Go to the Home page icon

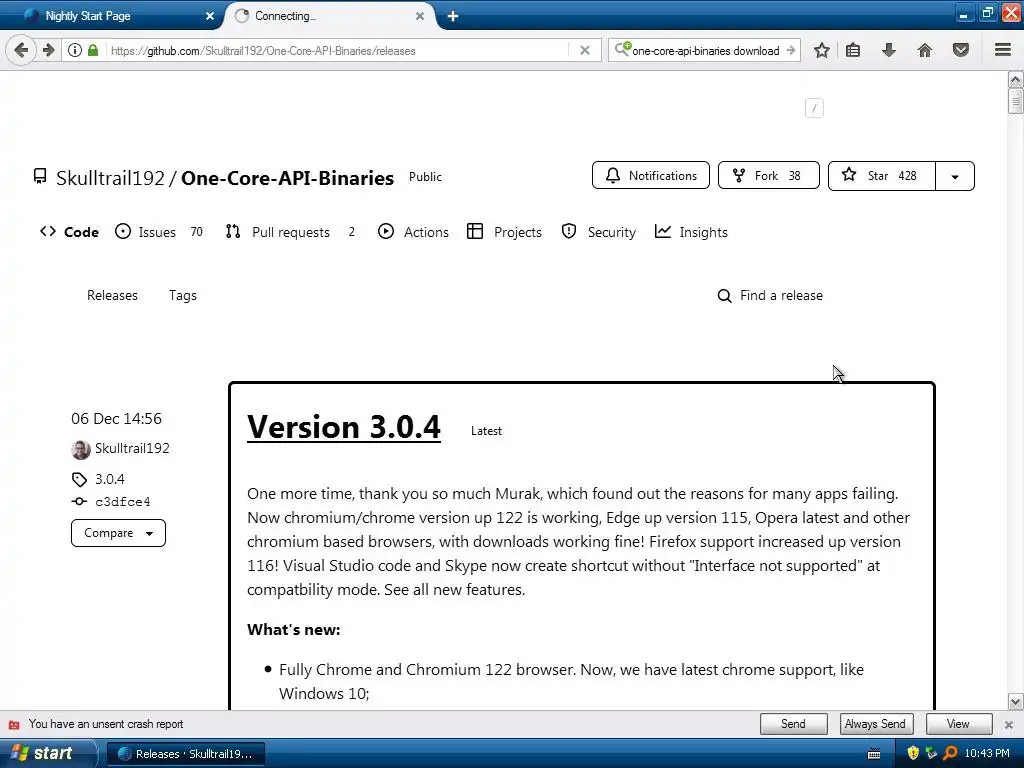tap(925, 50)
